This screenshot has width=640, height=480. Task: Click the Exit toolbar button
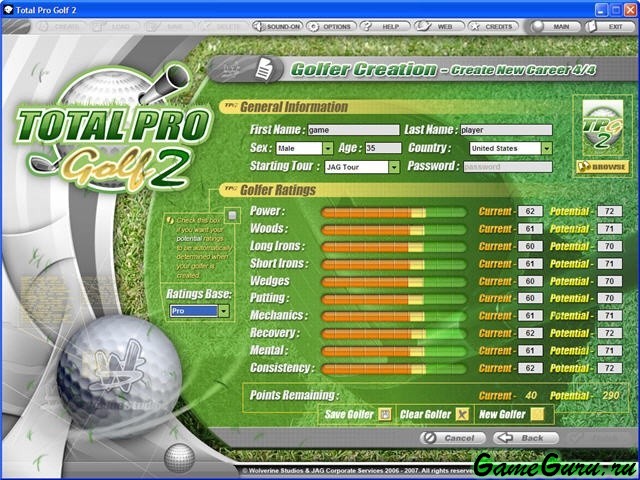pos(610,27)
